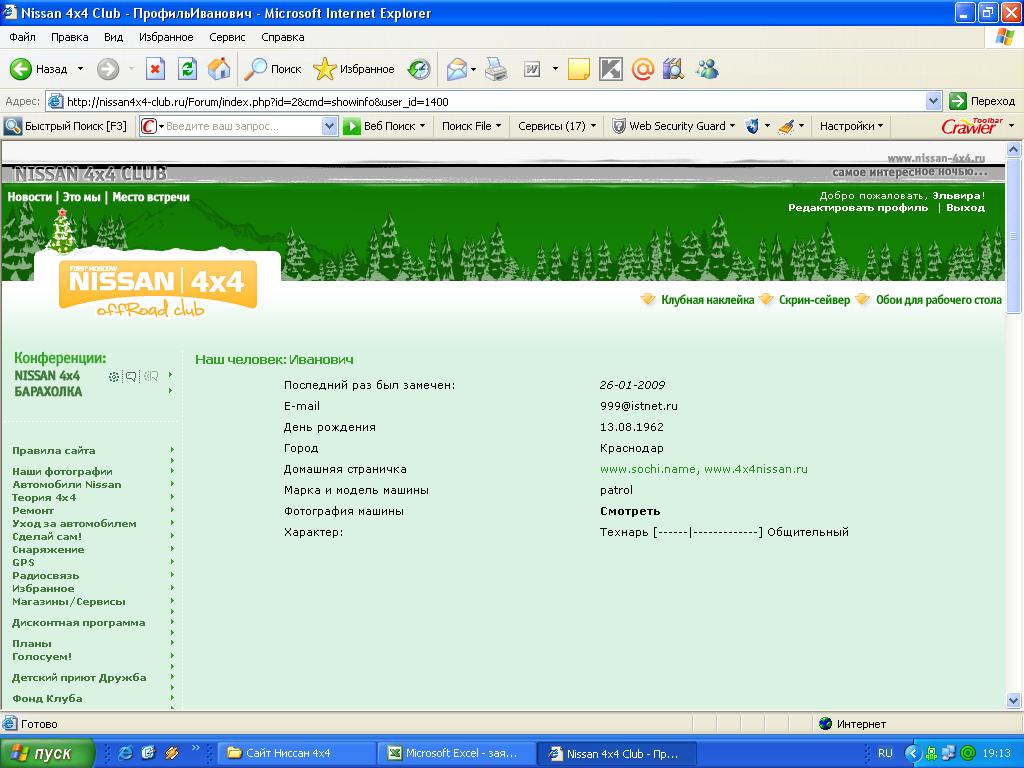Screen dimensions: 1024x768
Task: Click the K icon in the toolbar
Action: click(x=611, y=69)
